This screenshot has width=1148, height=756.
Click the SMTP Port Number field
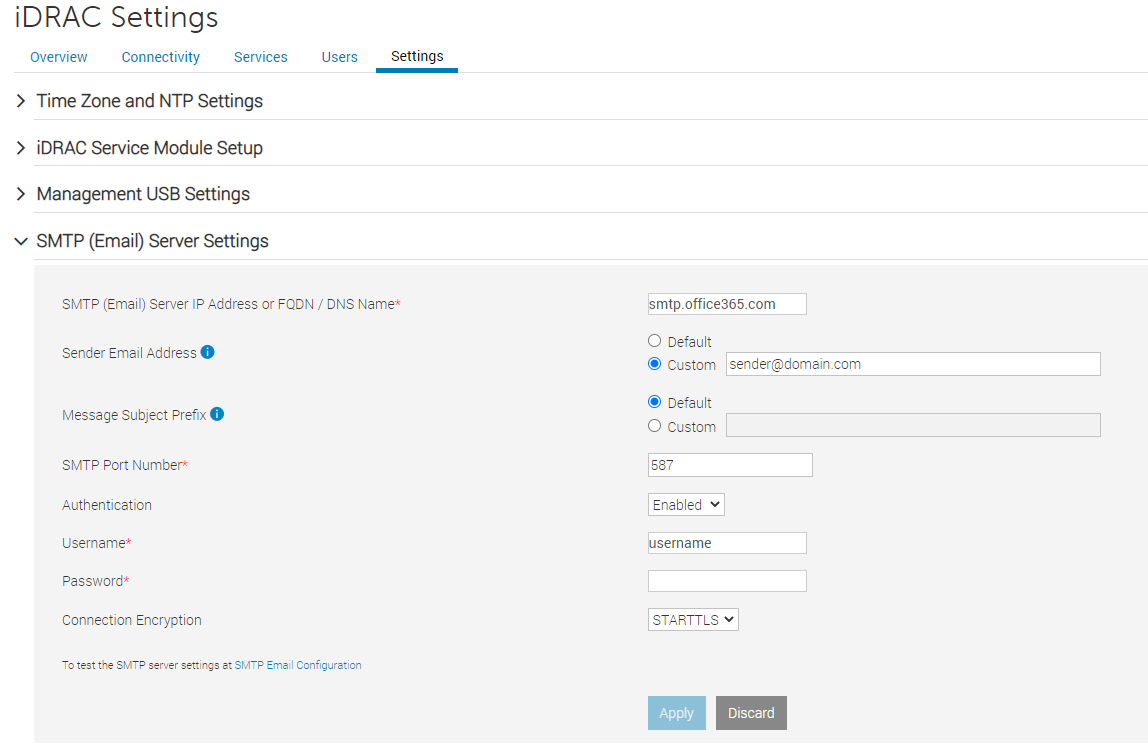coord(730,464)
